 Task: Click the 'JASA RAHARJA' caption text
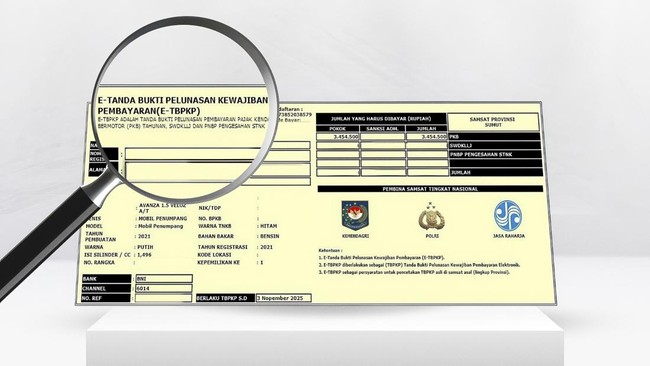pos(509,236)
